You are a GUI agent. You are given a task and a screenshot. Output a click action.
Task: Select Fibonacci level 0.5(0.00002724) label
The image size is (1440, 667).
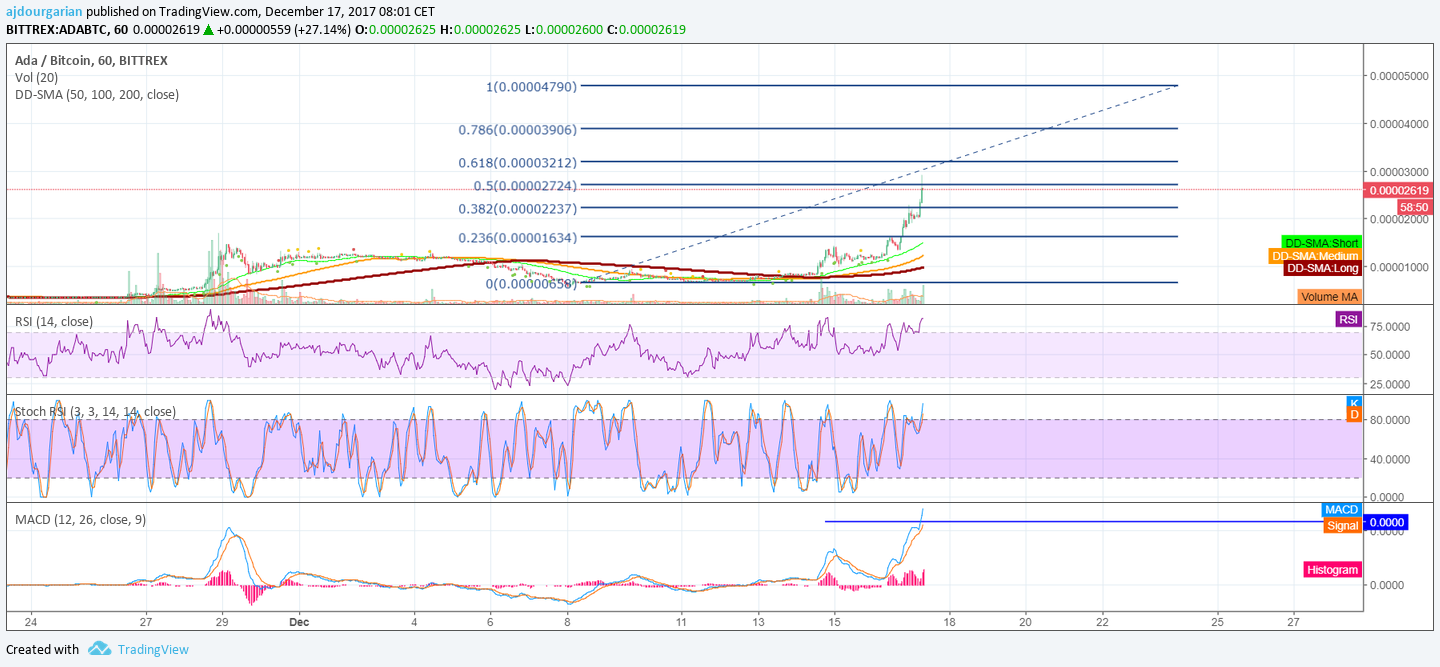pos(525,186)
